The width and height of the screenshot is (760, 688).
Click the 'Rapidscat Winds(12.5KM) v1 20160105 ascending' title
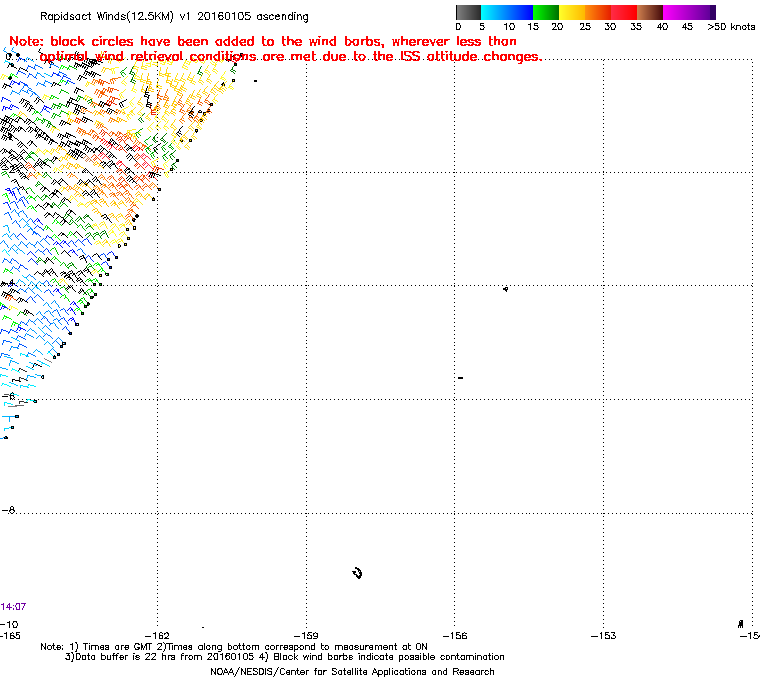(x=174, y=16)
